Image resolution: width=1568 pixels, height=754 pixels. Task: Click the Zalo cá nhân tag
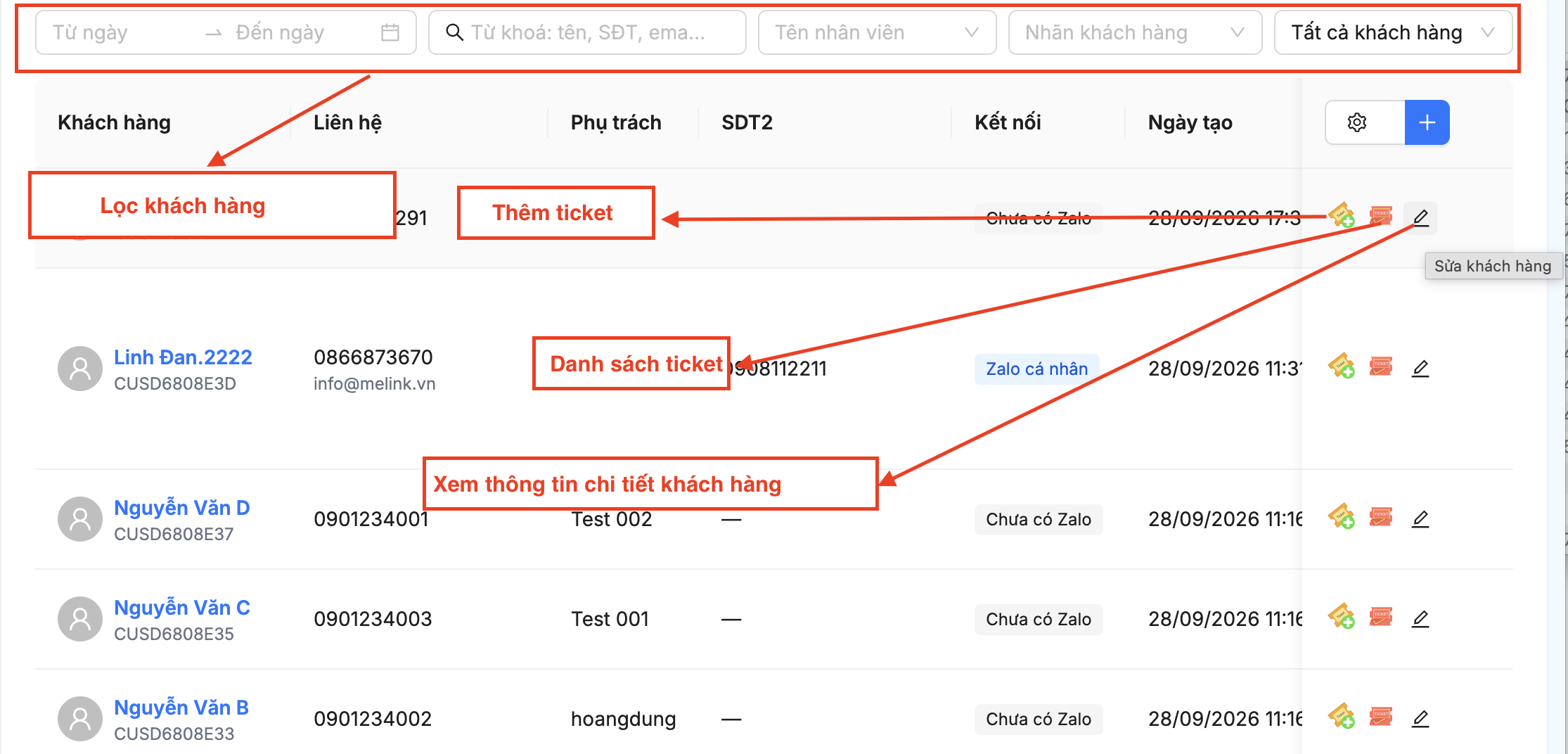(x=1036, y=369)
